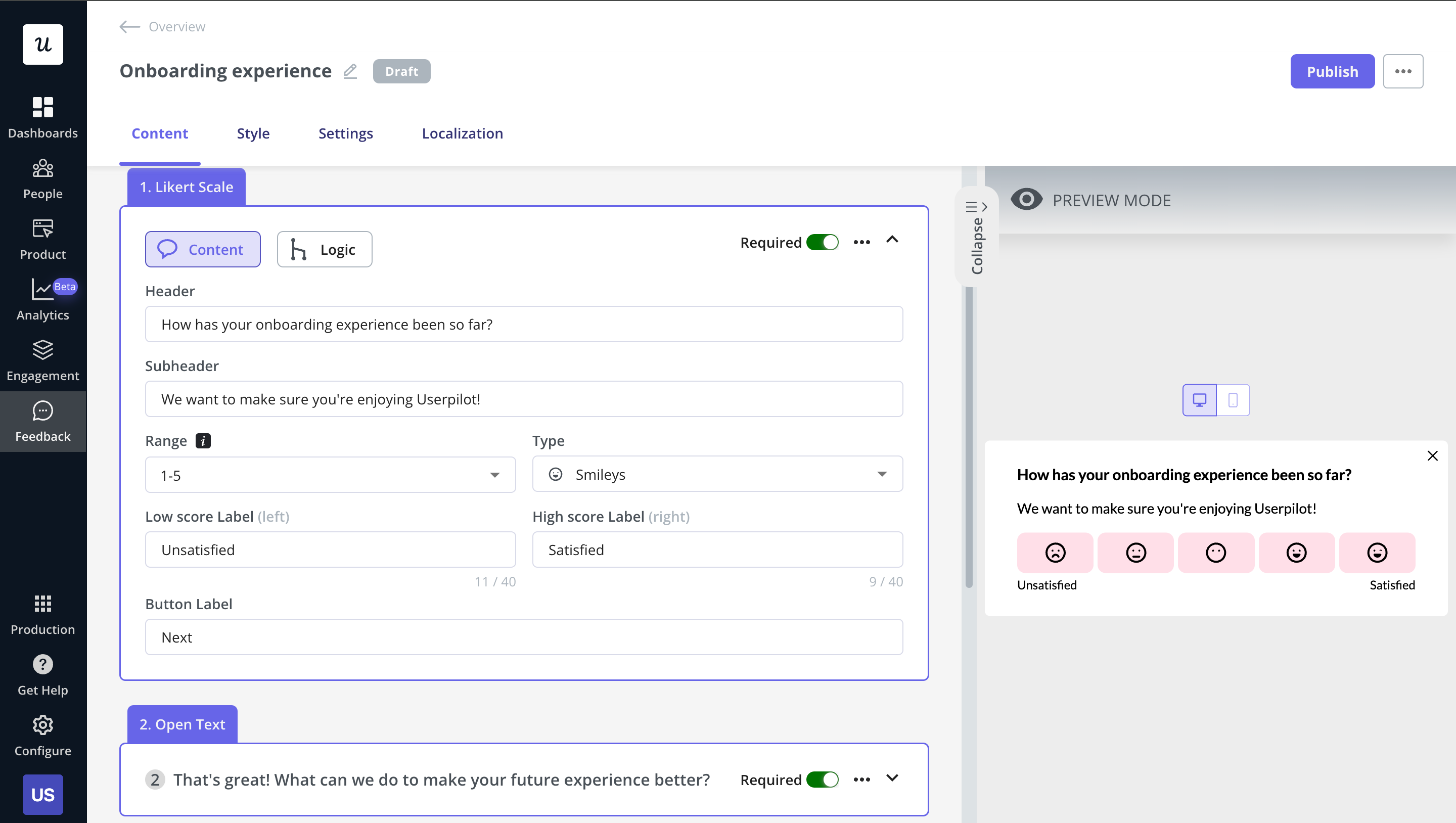Switch to the Style tab
The height and width of the screenshot is (823, 1456).
(x=253, y=133)
